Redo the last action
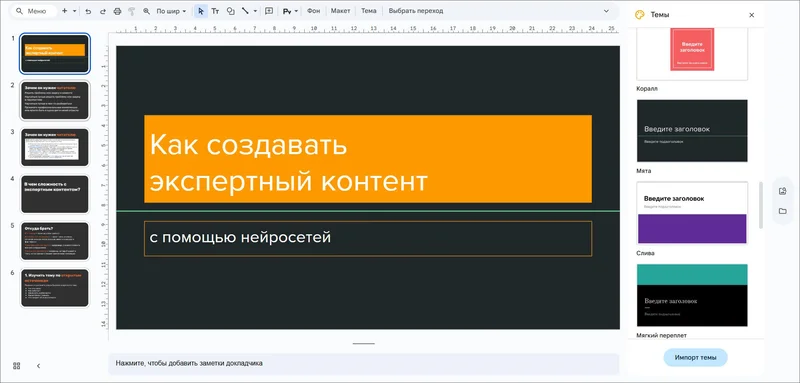 point(103,11)
